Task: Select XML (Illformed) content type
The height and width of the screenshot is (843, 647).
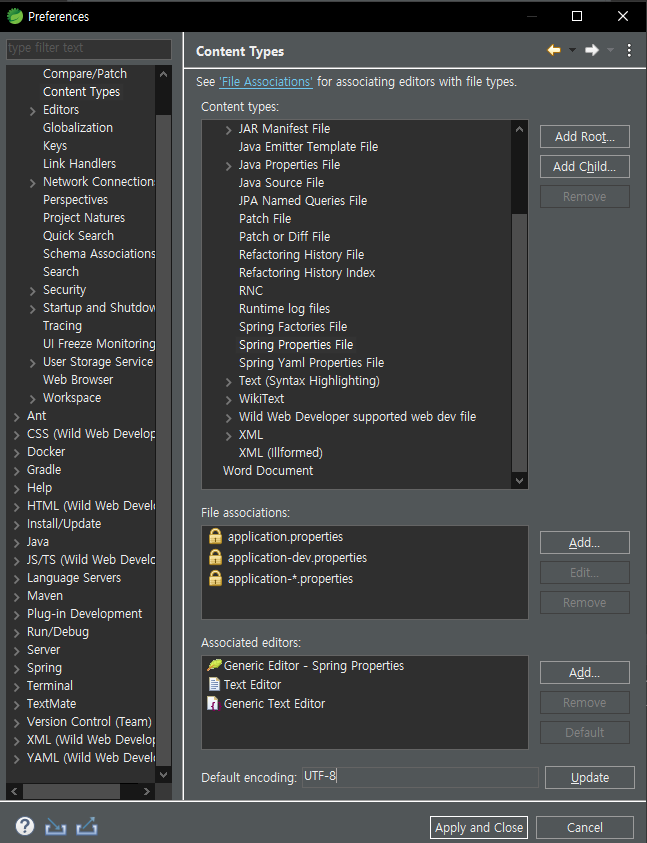Action: (281, 453)
